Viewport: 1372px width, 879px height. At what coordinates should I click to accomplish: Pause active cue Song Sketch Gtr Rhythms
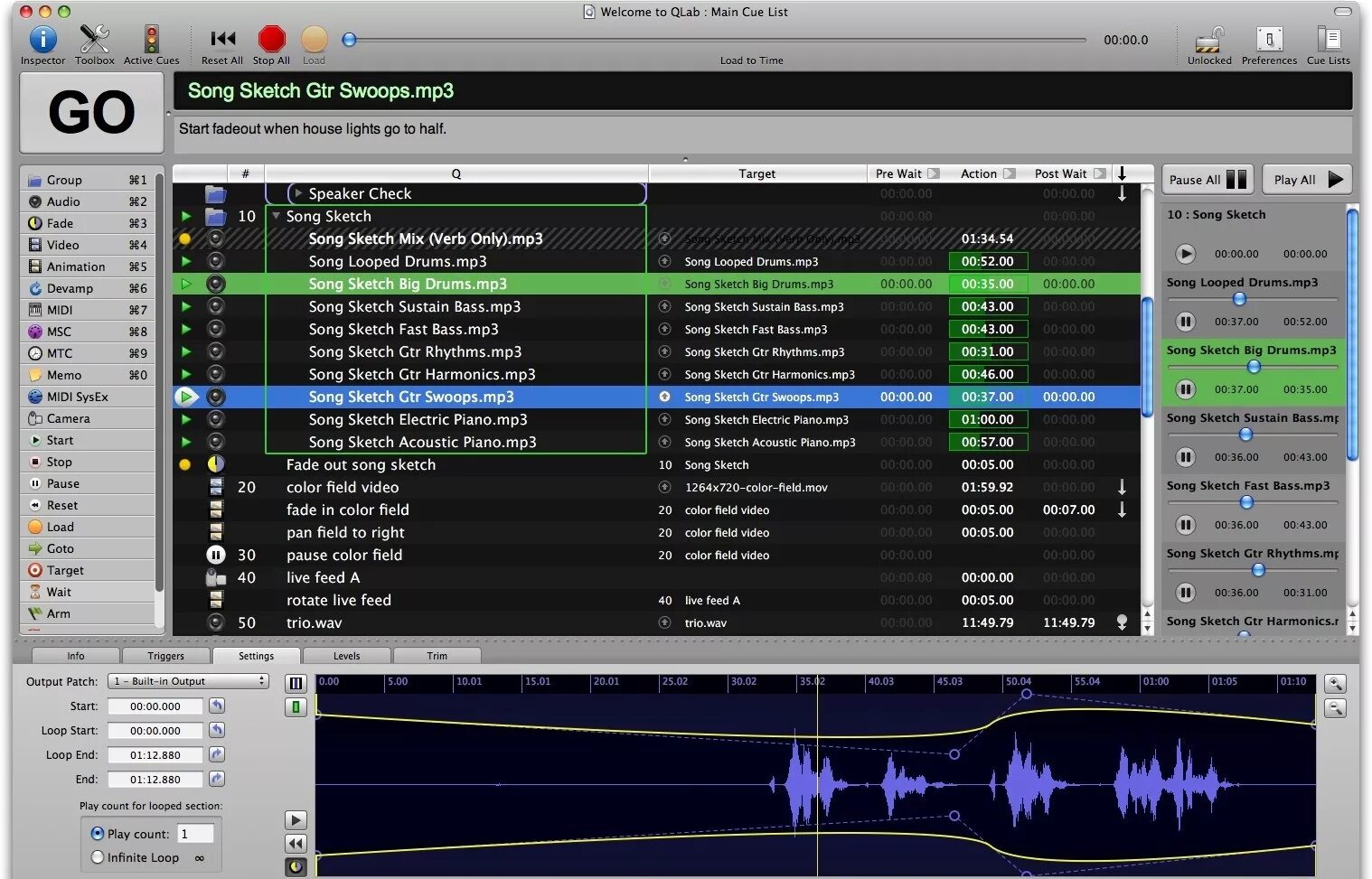coord(1186,593)
